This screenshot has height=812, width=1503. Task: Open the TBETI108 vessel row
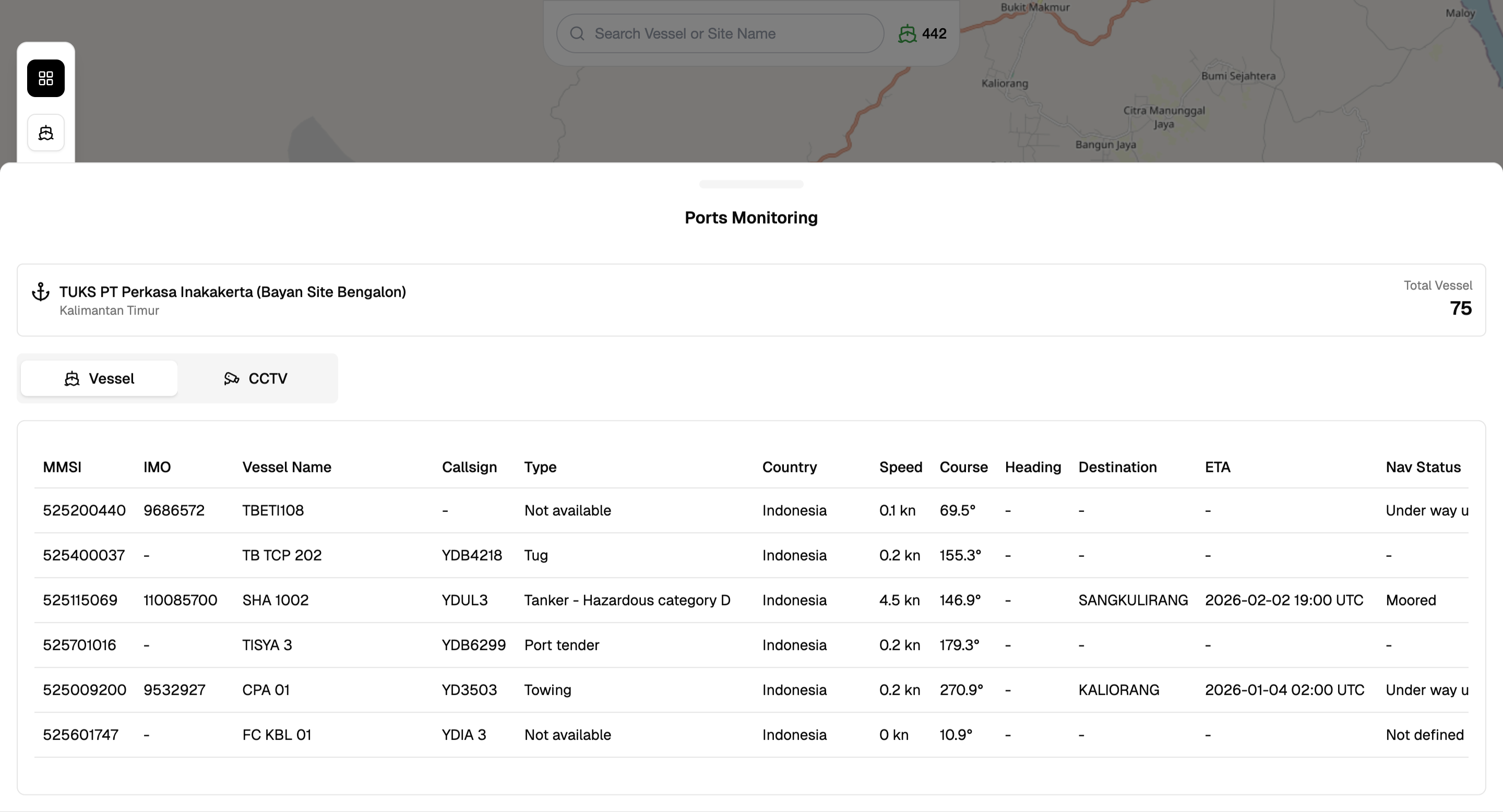(273, 510)
